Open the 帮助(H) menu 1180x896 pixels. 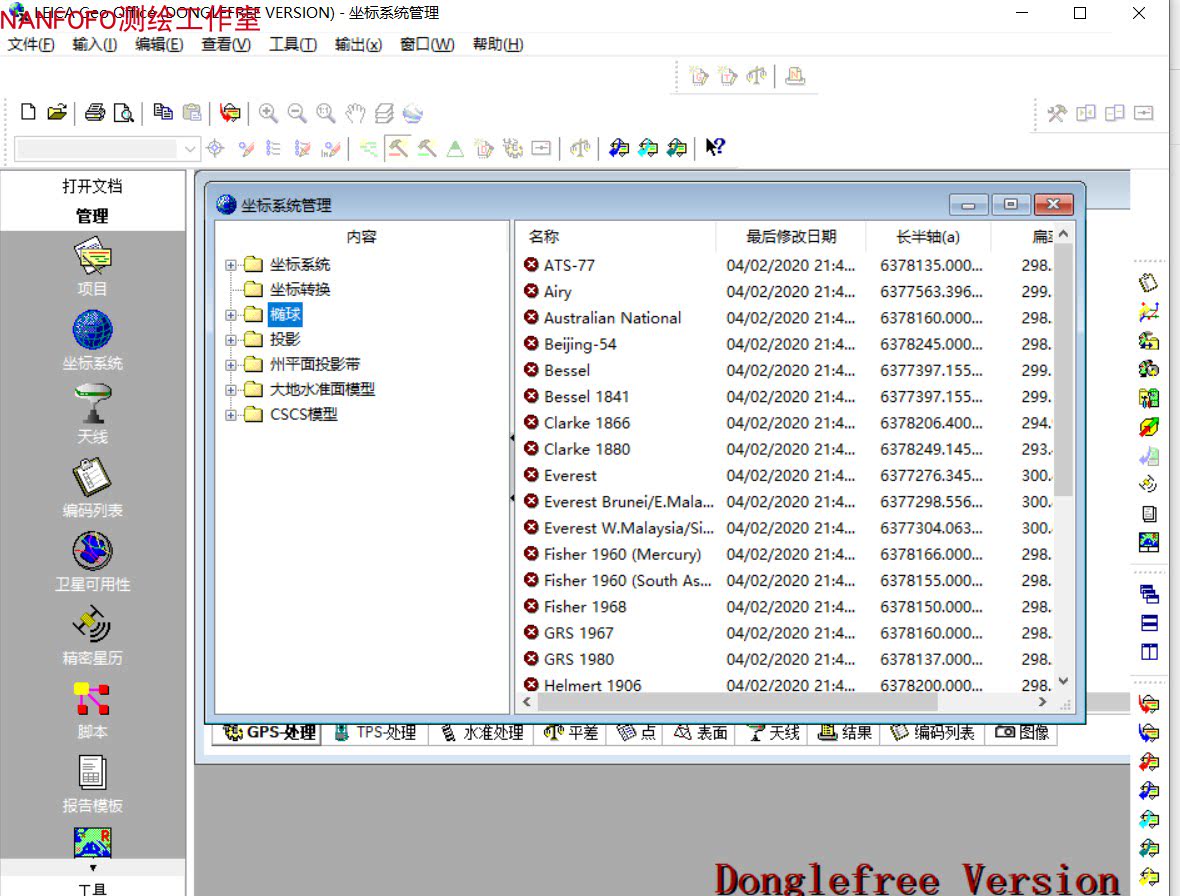coord(497,44)
